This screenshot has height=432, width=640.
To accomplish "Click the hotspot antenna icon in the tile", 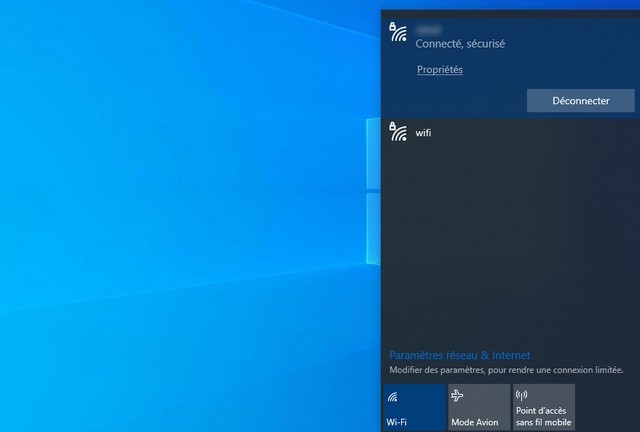I will point(521,395).
